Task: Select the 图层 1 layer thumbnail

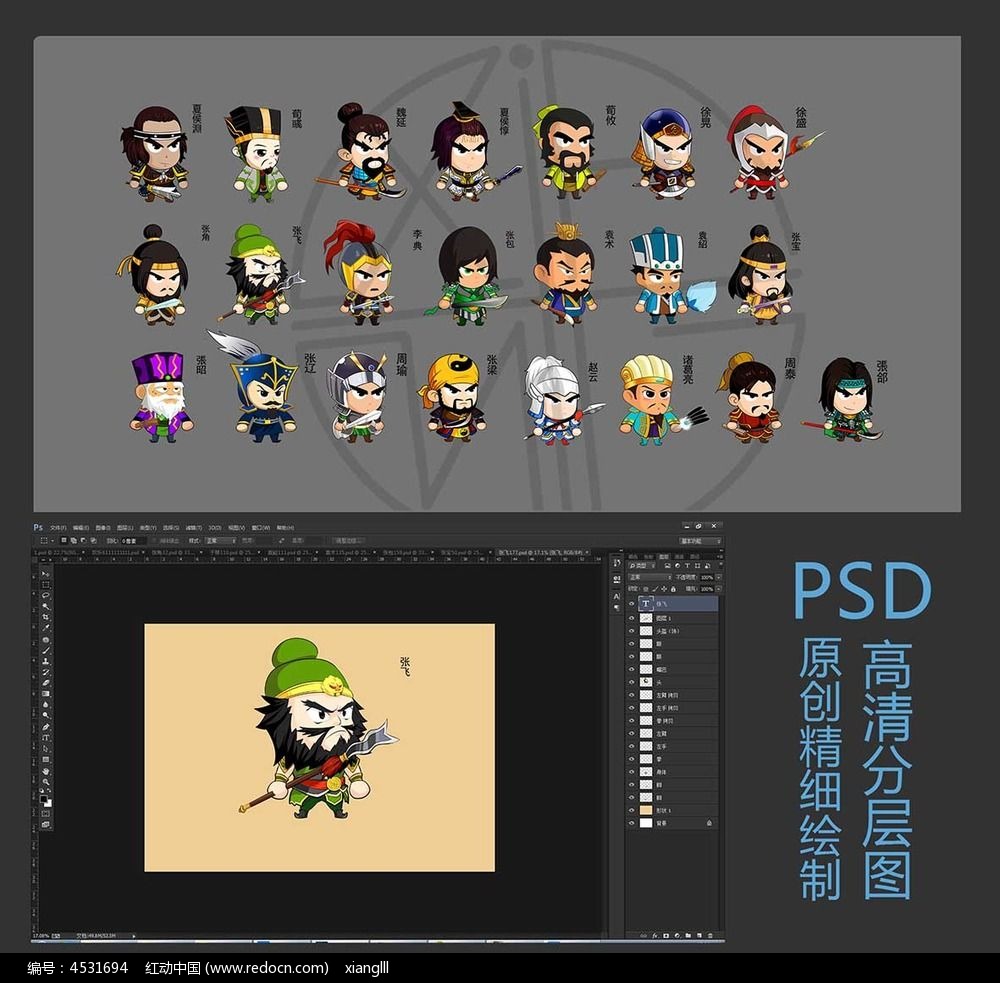Action: pos(646,618)
